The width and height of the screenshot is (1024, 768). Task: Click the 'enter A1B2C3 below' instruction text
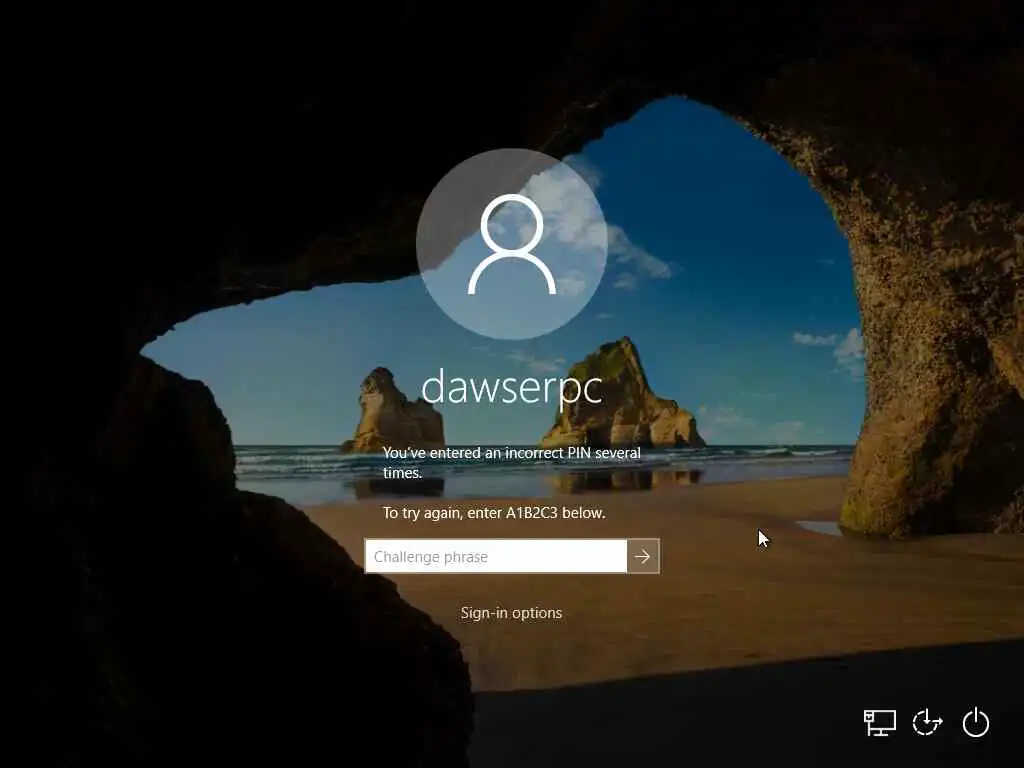[x=494, y=513]
